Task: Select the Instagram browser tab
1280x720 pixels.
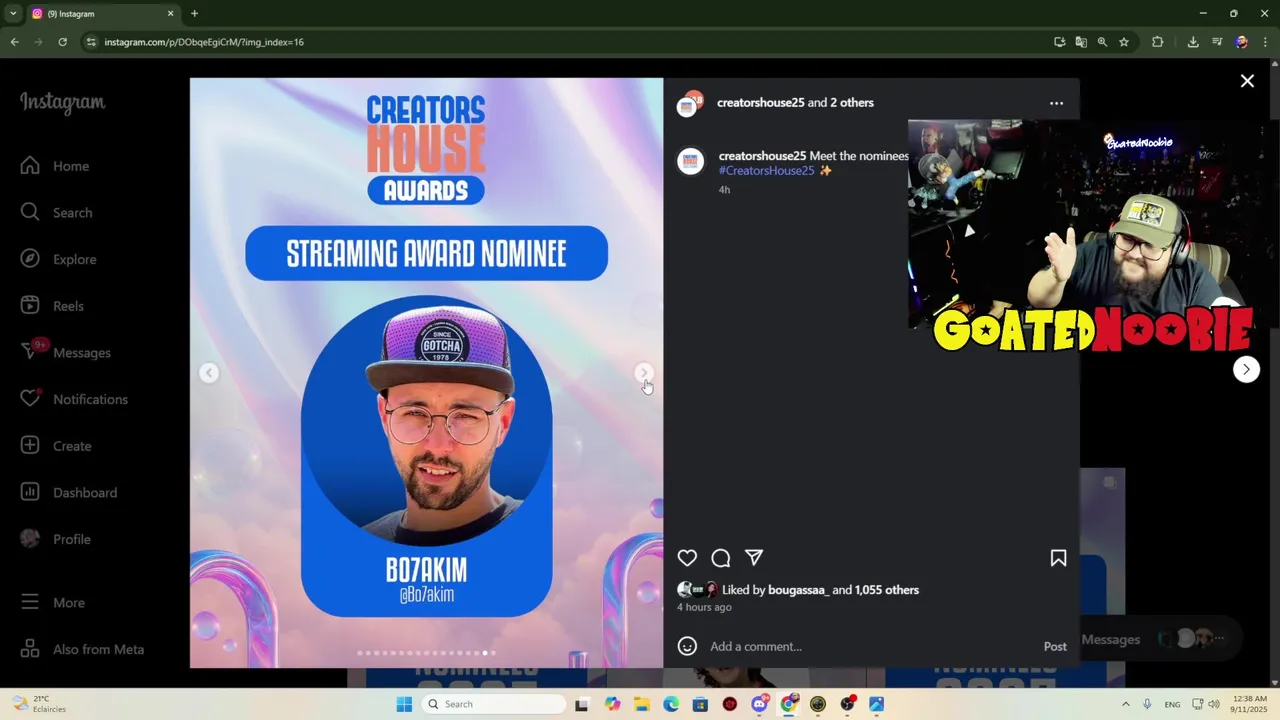Action: [102, 14]
